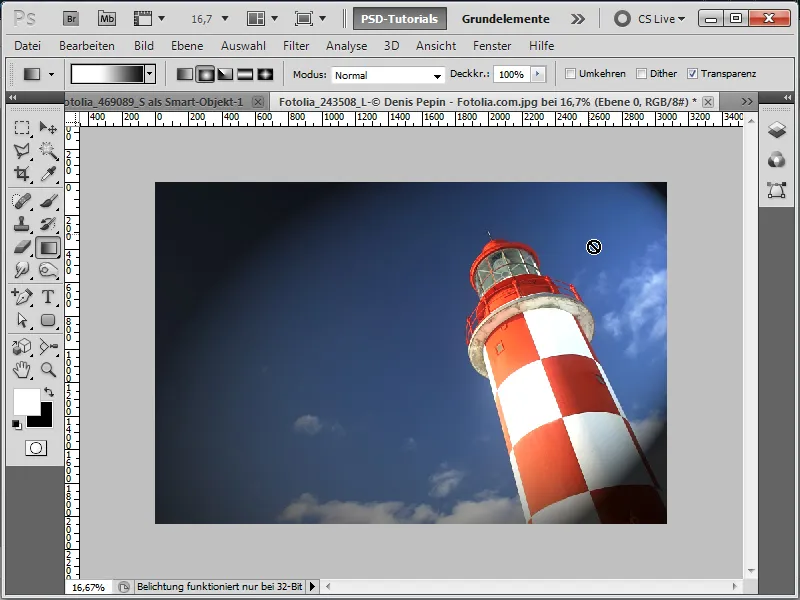The height and width of the screenshot is (600, 800).
Task: Switch to Grundelemente workspace
Action: [x=506, y=19]
